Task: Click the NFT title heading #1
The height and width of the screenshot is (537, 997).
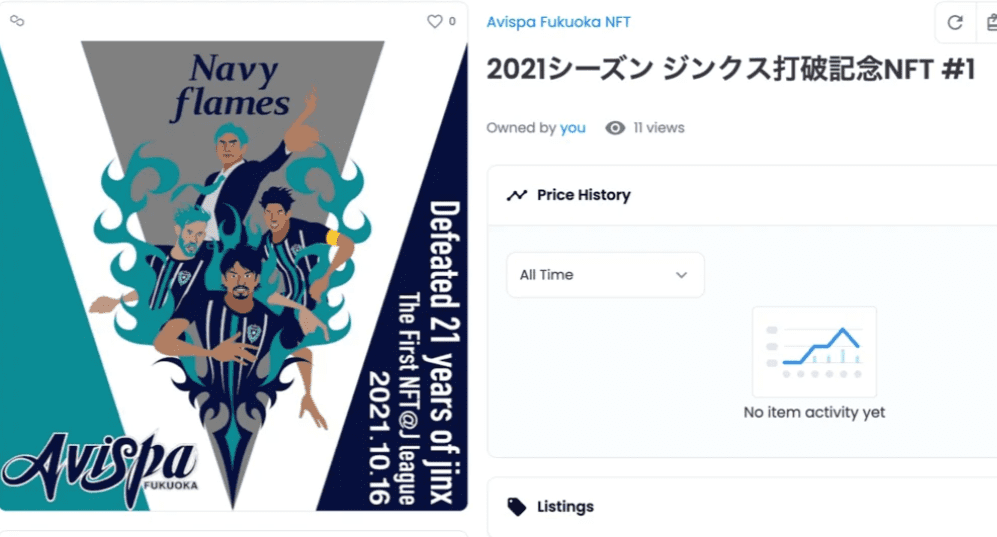Action: pos(731,69)
